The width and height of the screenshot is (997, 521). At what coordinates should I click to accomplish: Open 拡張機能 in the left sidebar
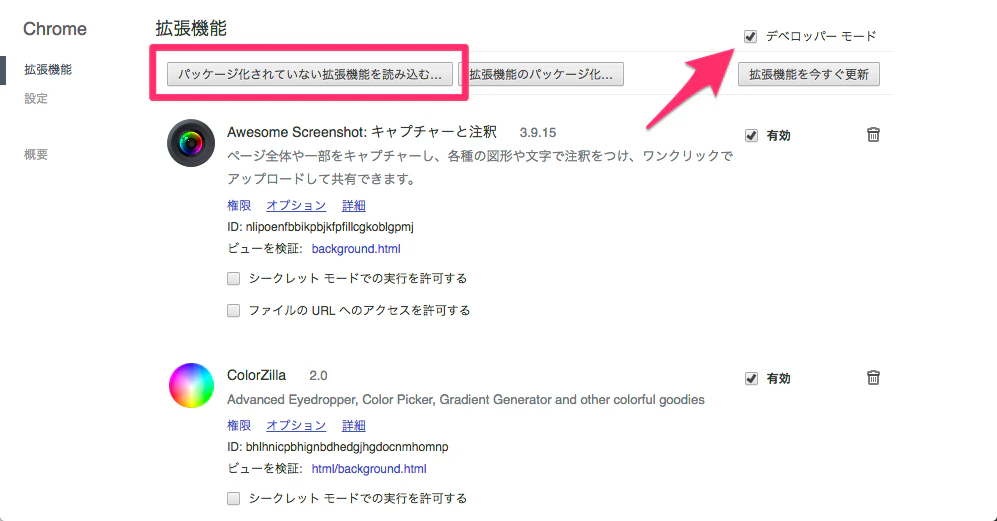(48, 70)
